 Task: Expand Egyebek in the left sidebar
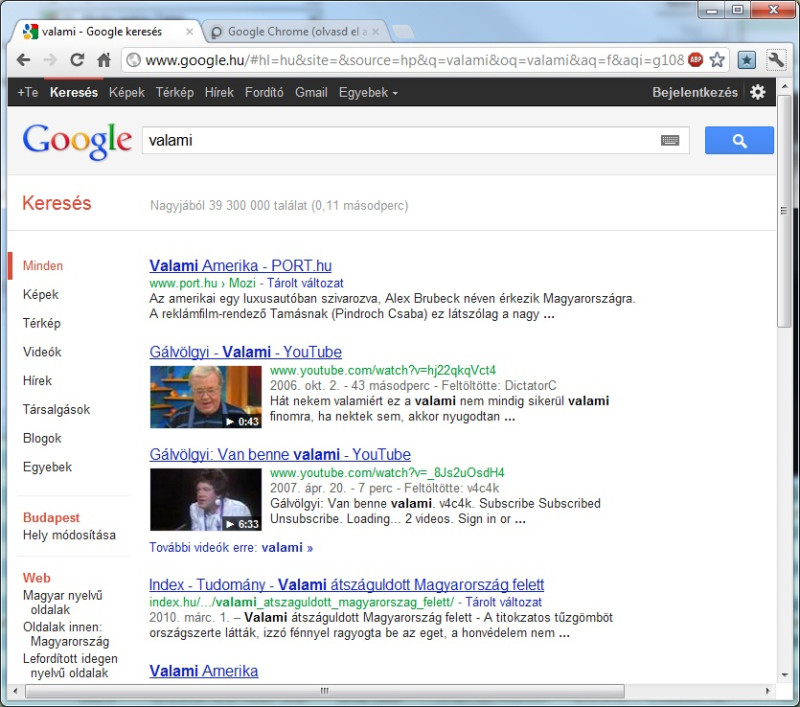[47, 467]
